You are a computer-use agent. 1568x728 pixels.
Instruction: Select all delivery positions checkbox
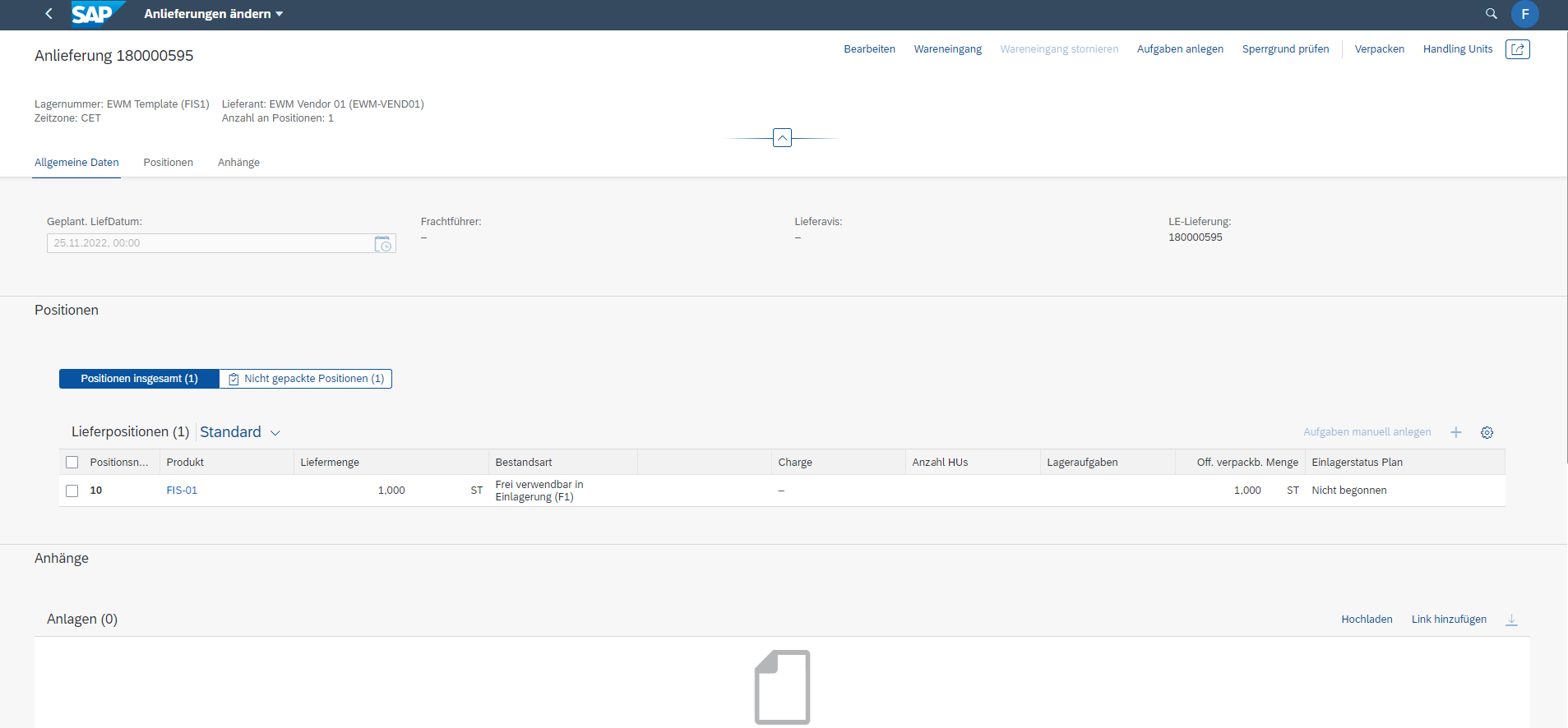(x=72, y=463)
